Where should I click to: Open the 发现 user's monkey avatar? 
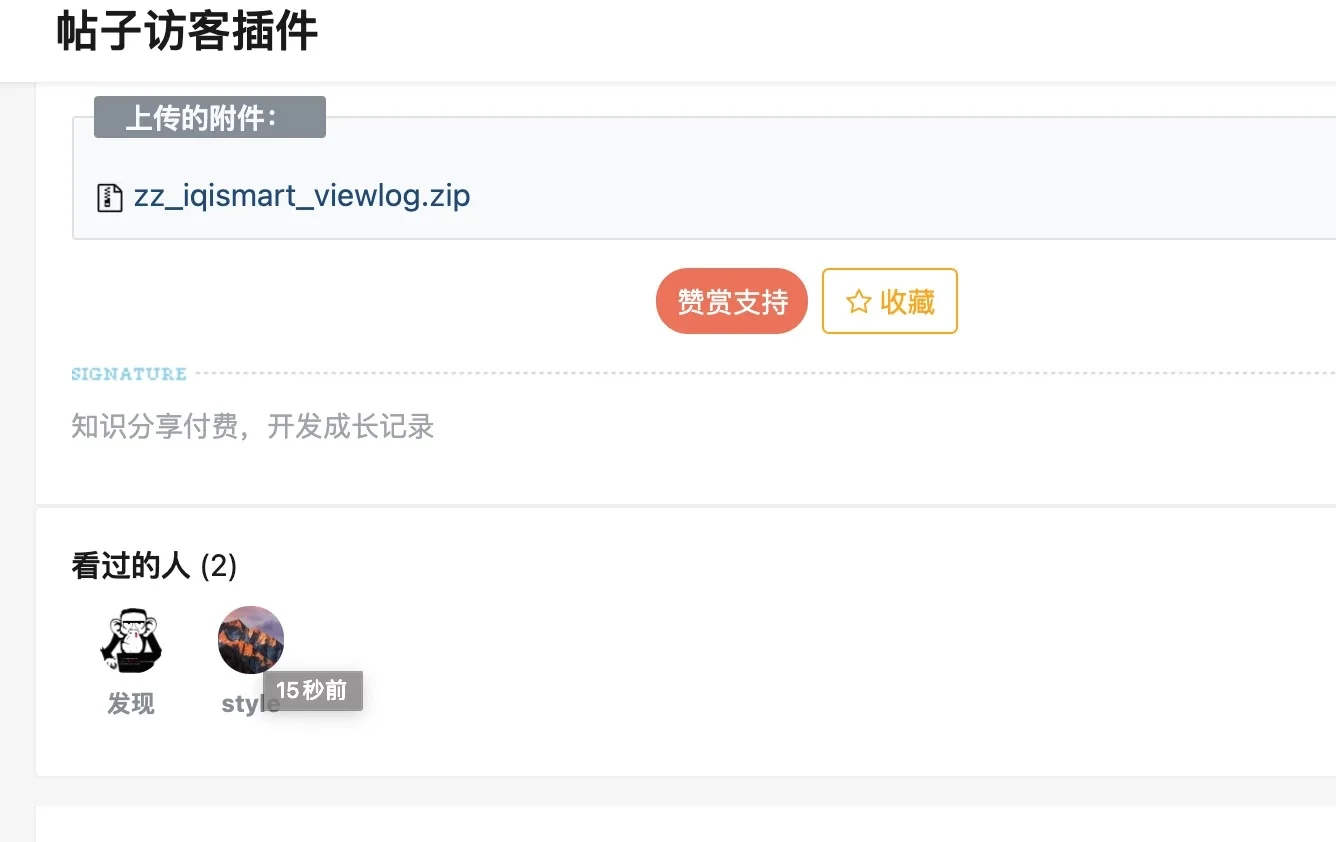click(x=131, y=640)
